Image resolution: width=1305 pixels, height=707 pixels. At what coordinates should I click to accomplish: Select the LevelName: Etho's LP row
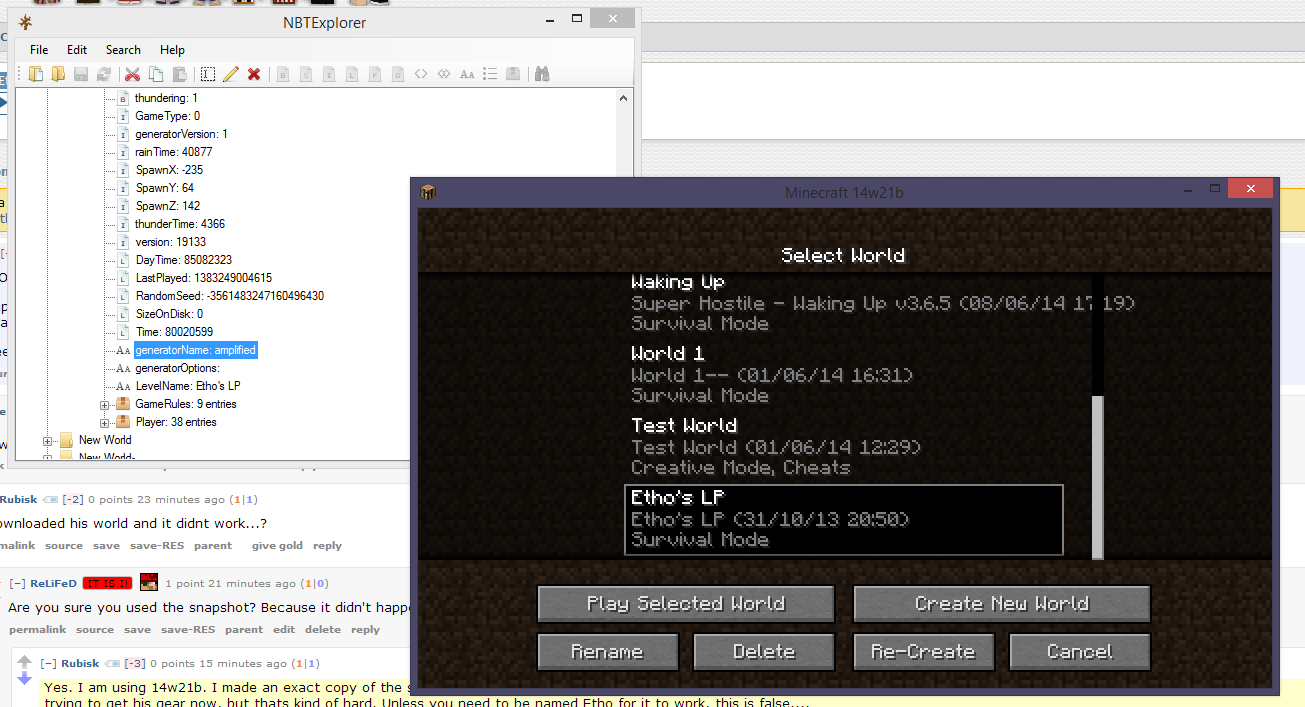[188, 386]
